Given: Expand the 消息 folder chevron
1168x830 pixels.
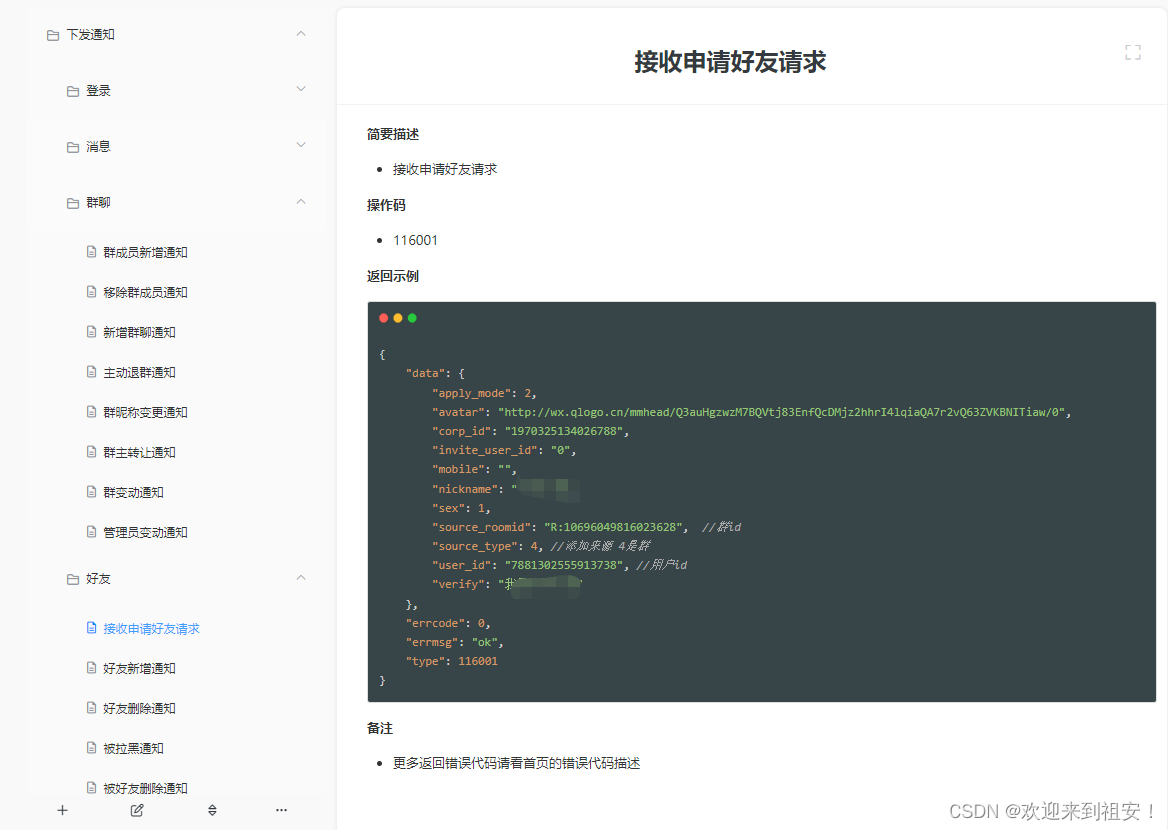Looking at the screenshot, I should pos(301,145).
